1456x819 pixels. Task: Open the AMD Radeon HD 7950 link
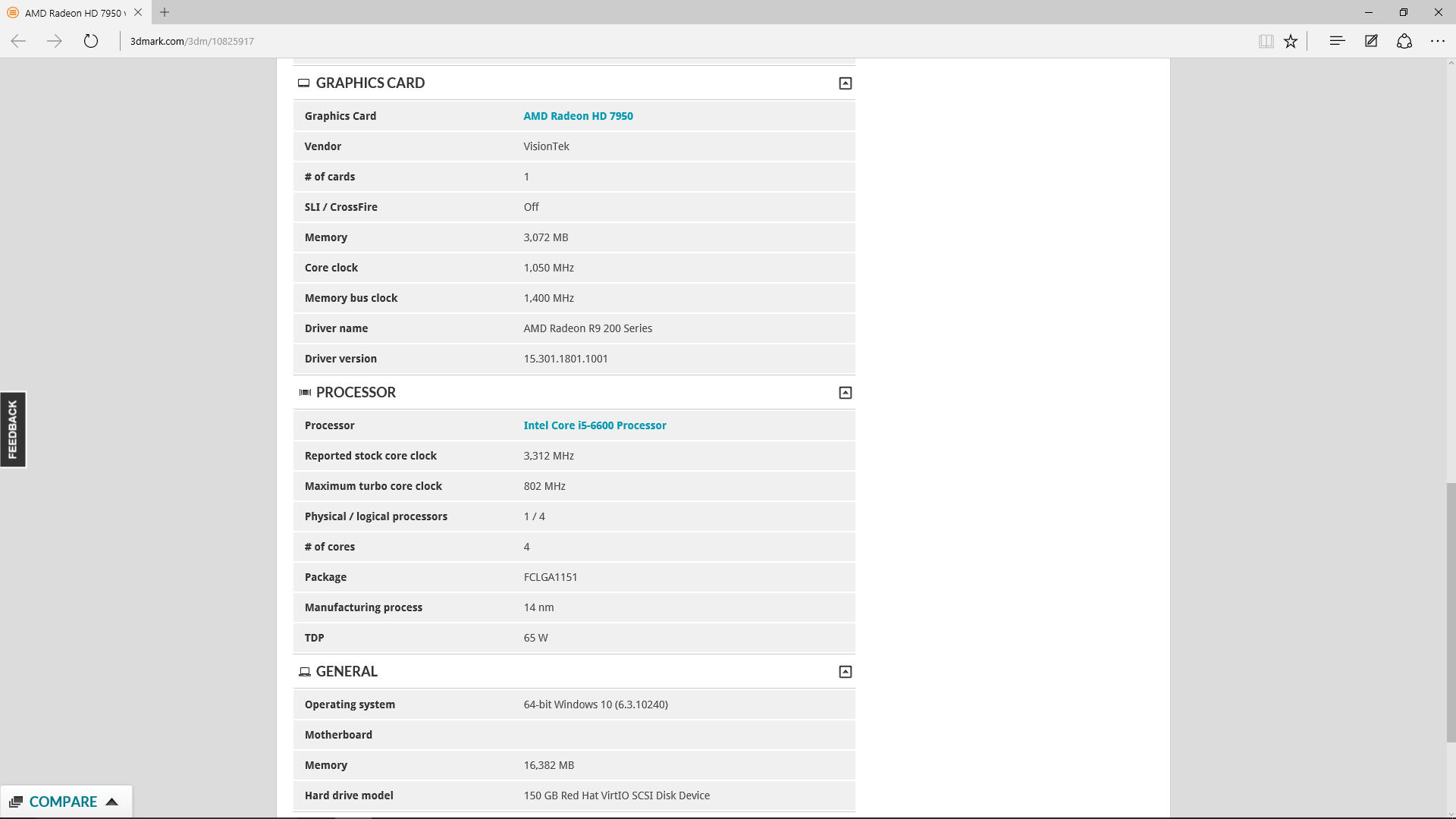(578, 116)
